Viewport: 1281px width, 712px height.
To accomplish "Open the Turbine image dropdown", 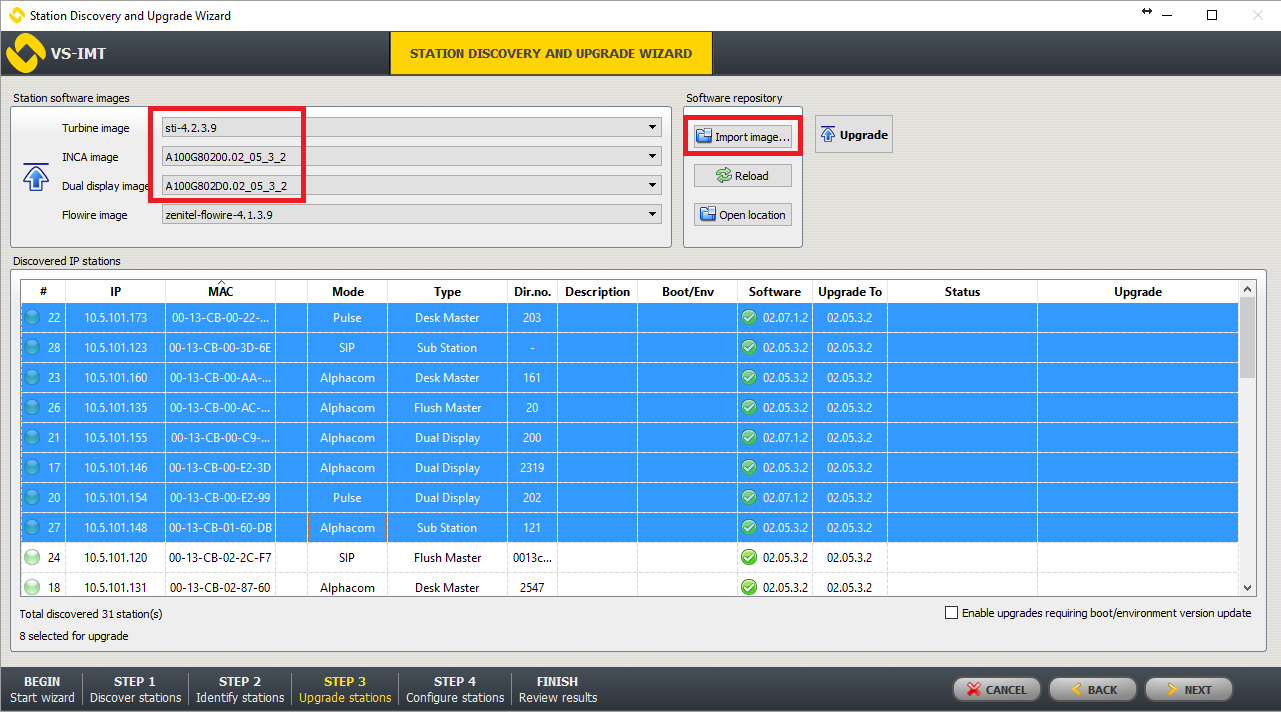I will click(x=652, y=128).
